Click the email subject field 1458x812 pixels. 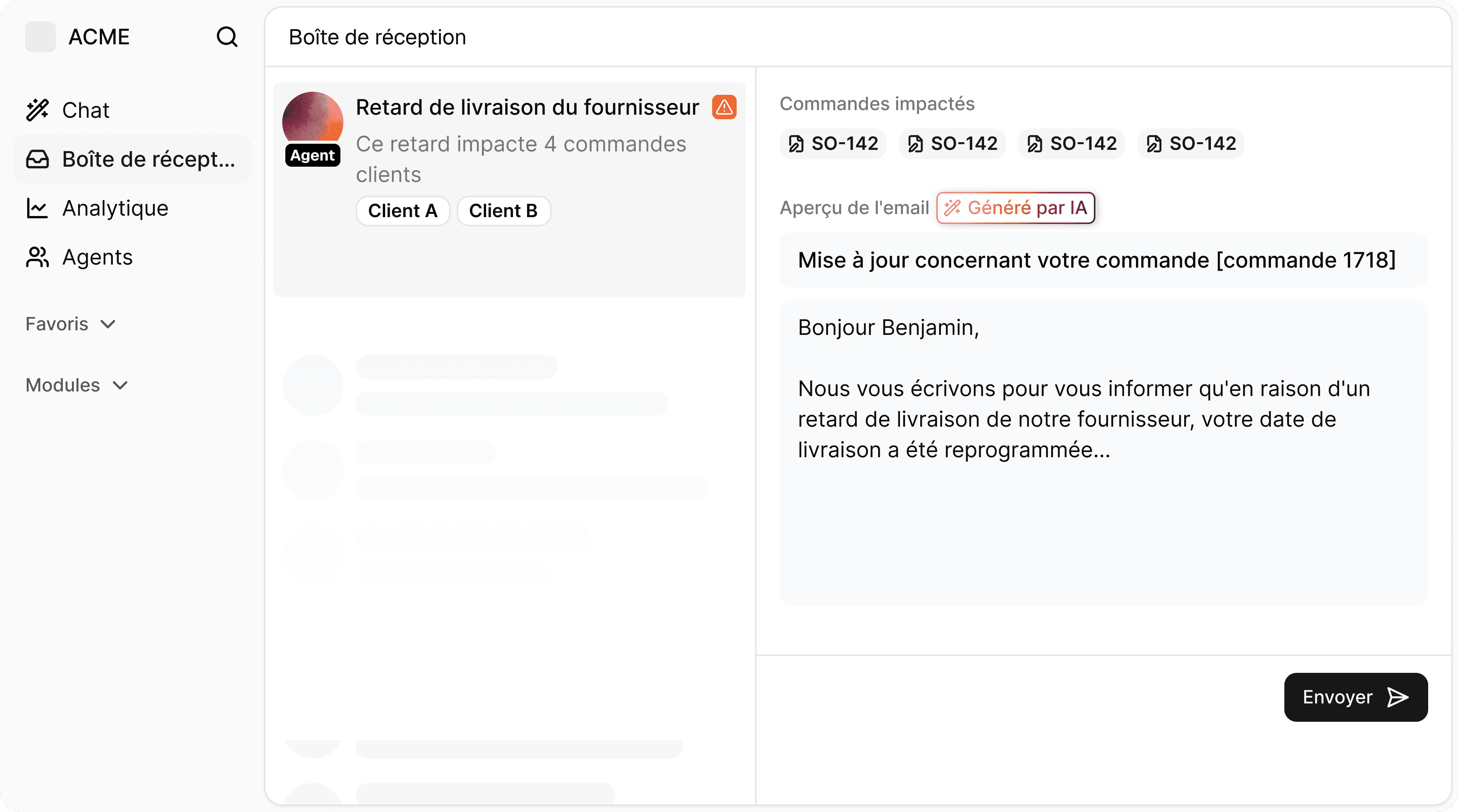[1096, 260]
